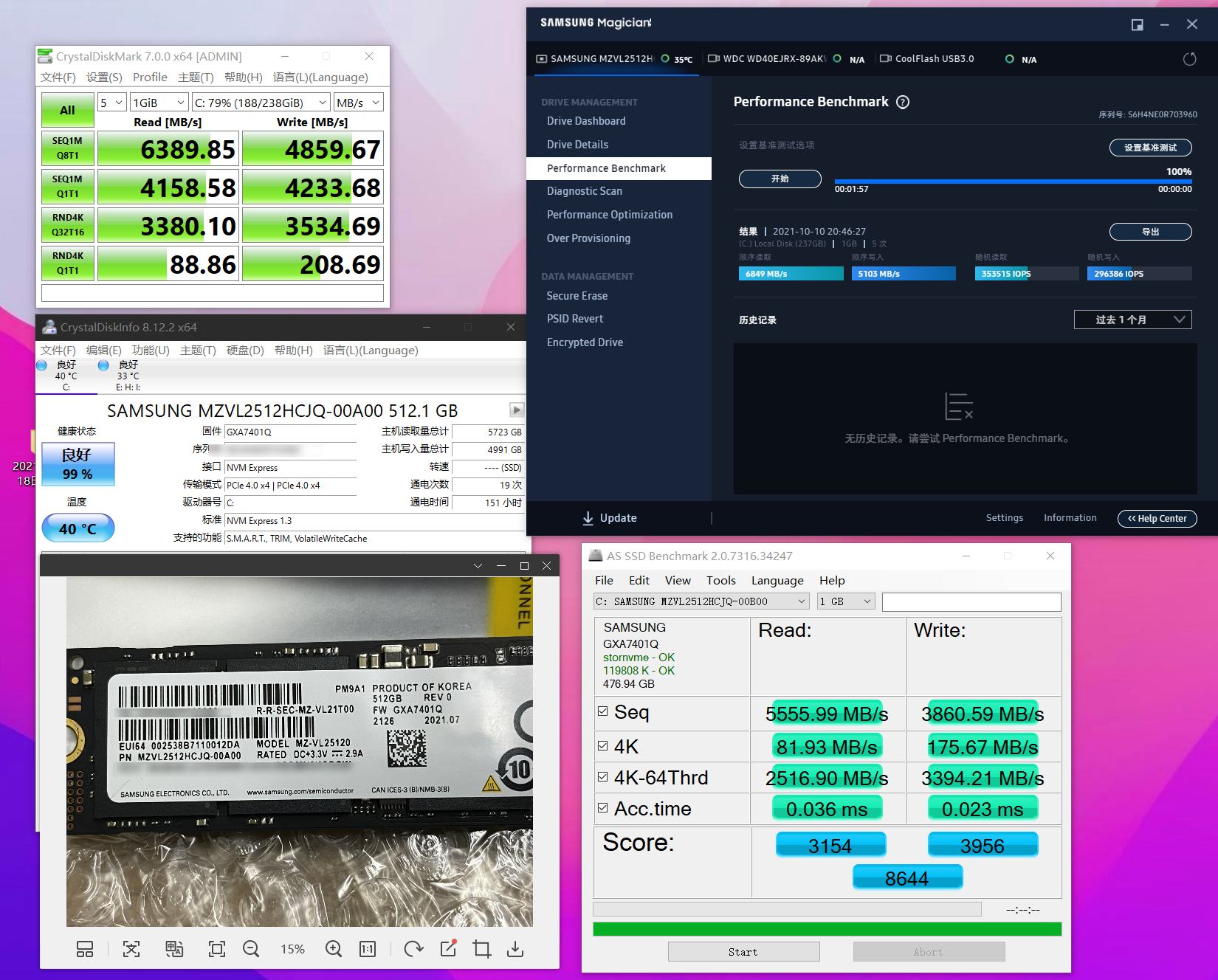Save the photo with download icon
This screenshot has width=1218, height=980.
click(515, 949)
